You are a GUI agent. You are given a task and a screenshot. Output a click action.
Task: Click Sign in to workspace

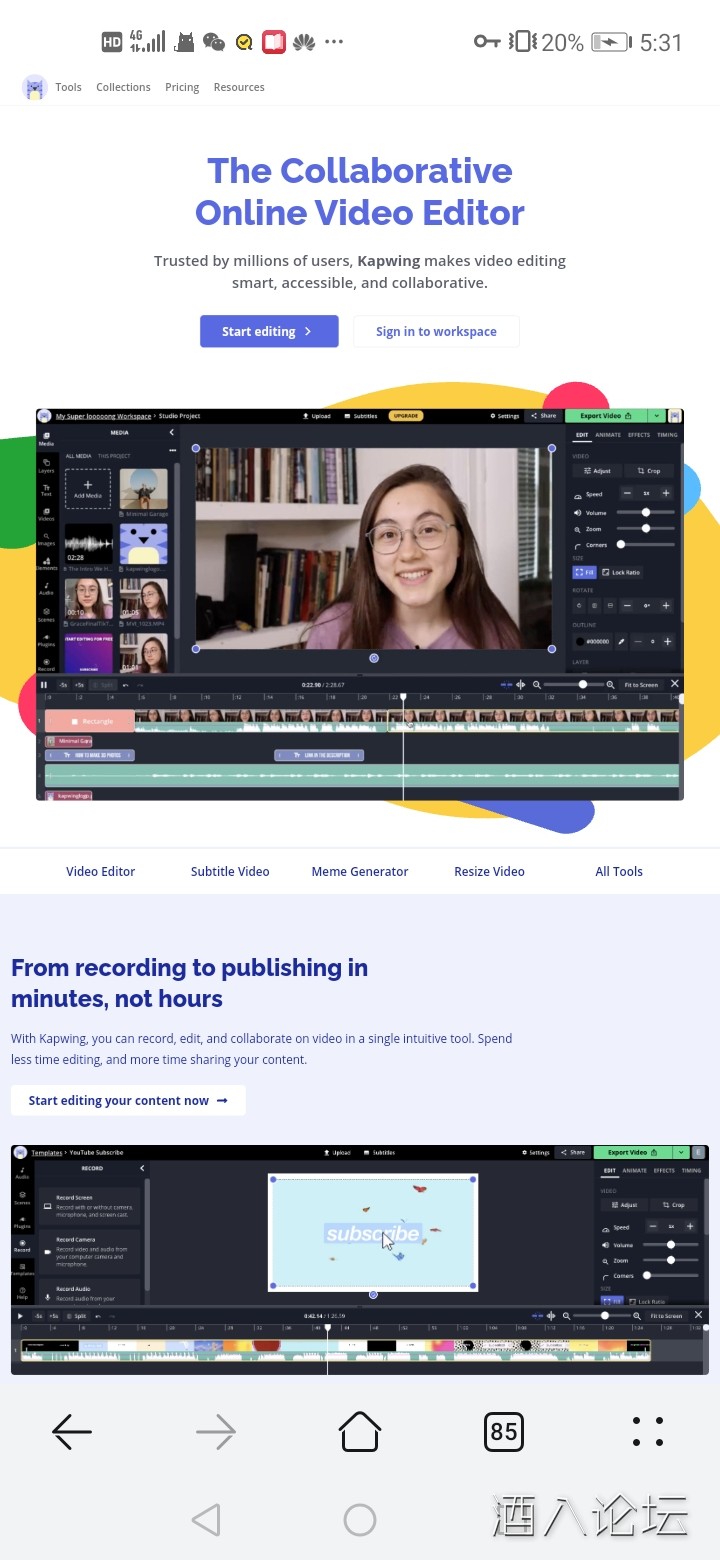coord(436,332)
